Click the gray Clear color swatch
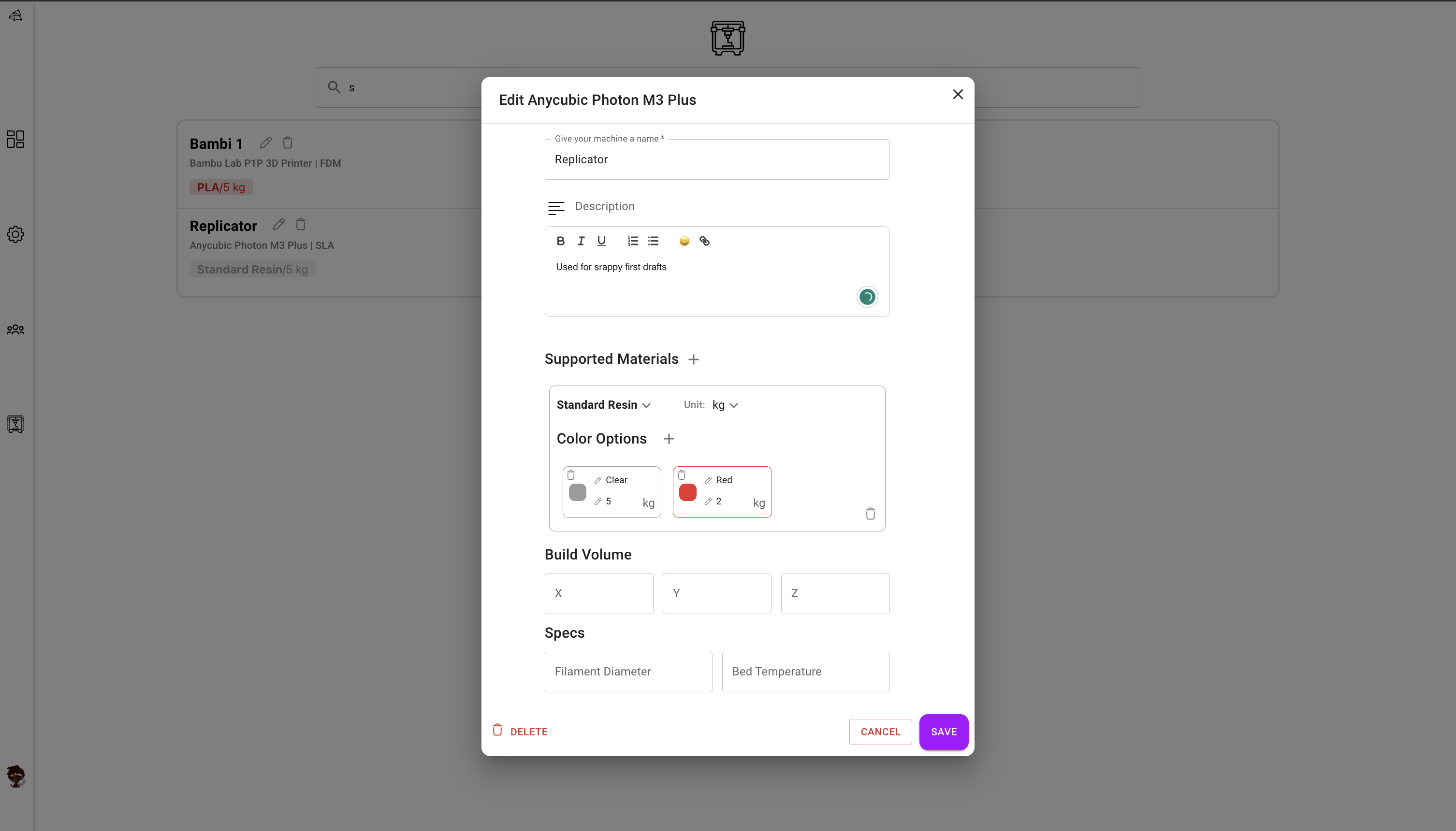 (577, 492)
